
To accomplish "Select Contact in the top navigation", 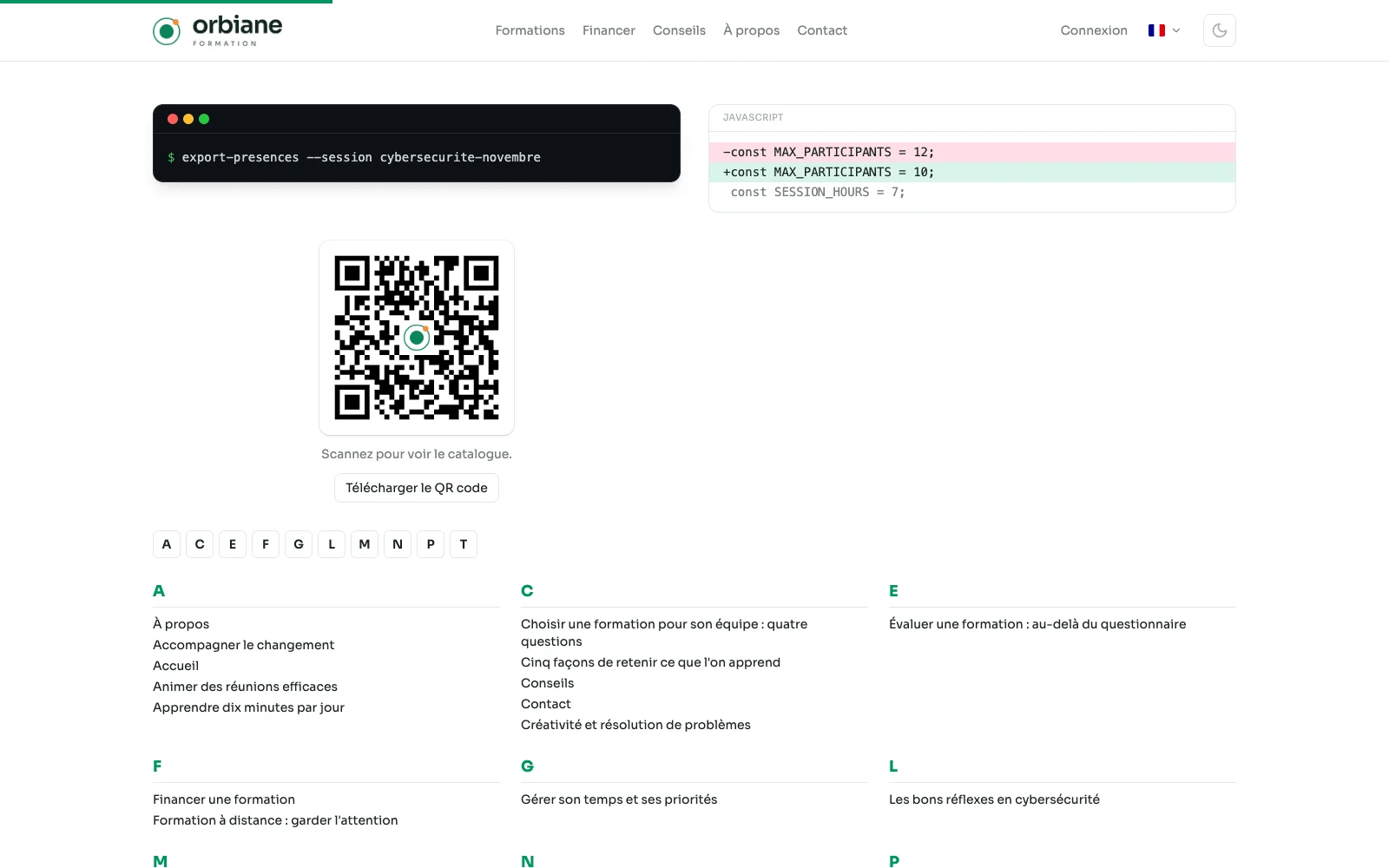I will point(822,30).
